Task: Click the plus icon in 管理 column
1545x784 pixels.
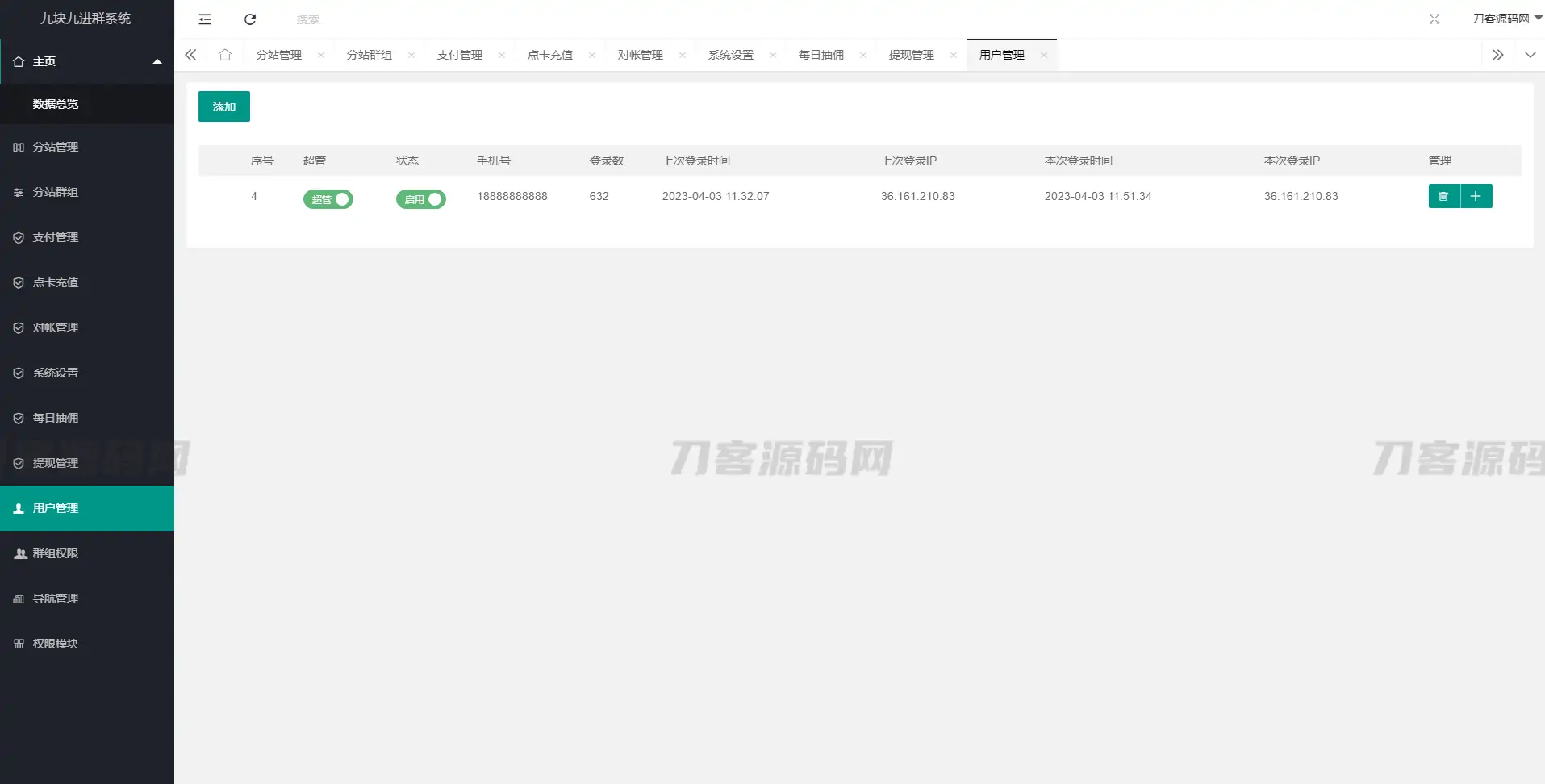Action: [x=1478, y=196]
